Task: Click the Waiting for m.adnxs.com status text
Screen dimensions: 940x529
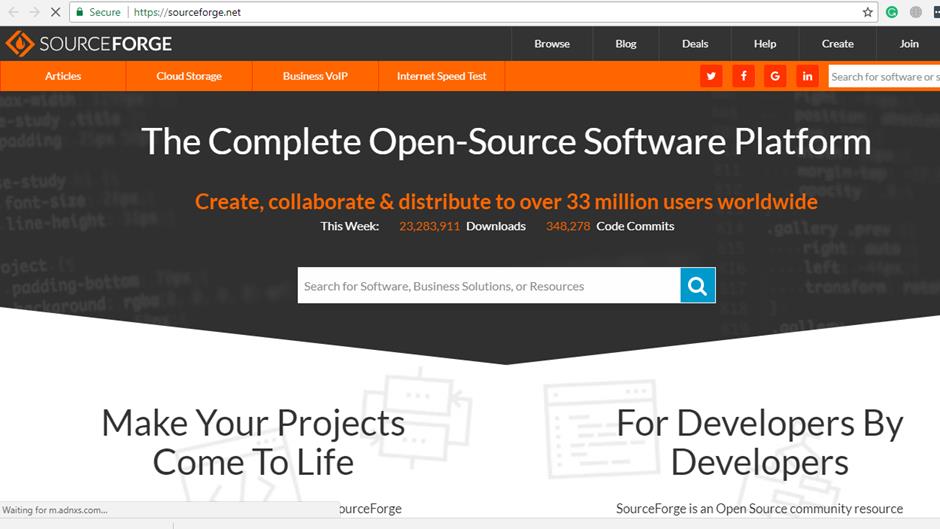Action: click(x=55, y=510)
